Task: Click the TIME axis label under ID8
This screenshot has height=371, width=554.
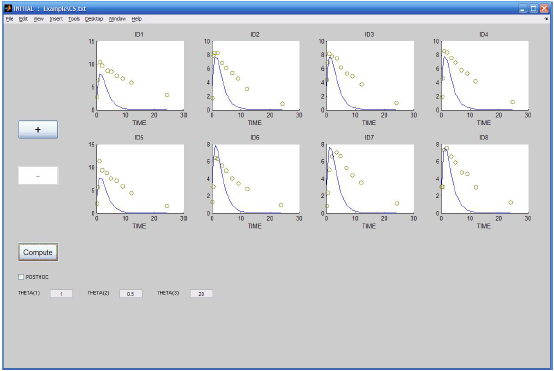Action: (x=484, y=226)
